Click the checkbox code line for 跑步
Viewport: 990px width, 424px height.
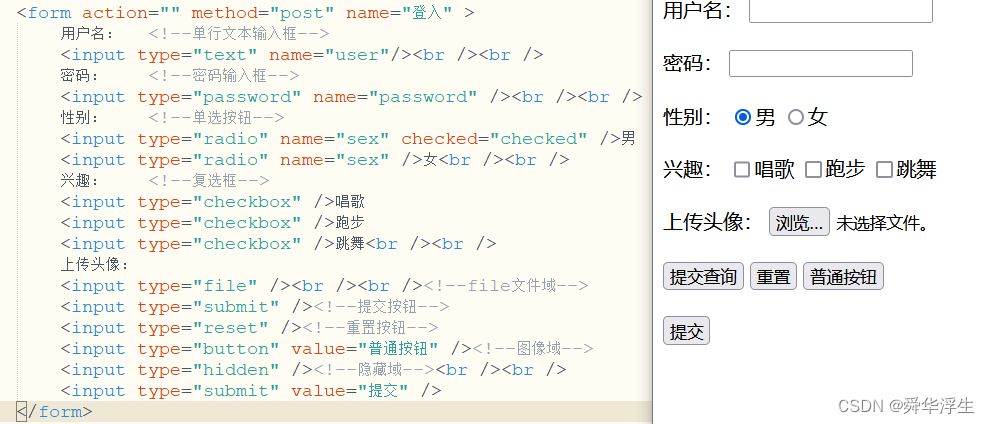click(x=213, y=223)
